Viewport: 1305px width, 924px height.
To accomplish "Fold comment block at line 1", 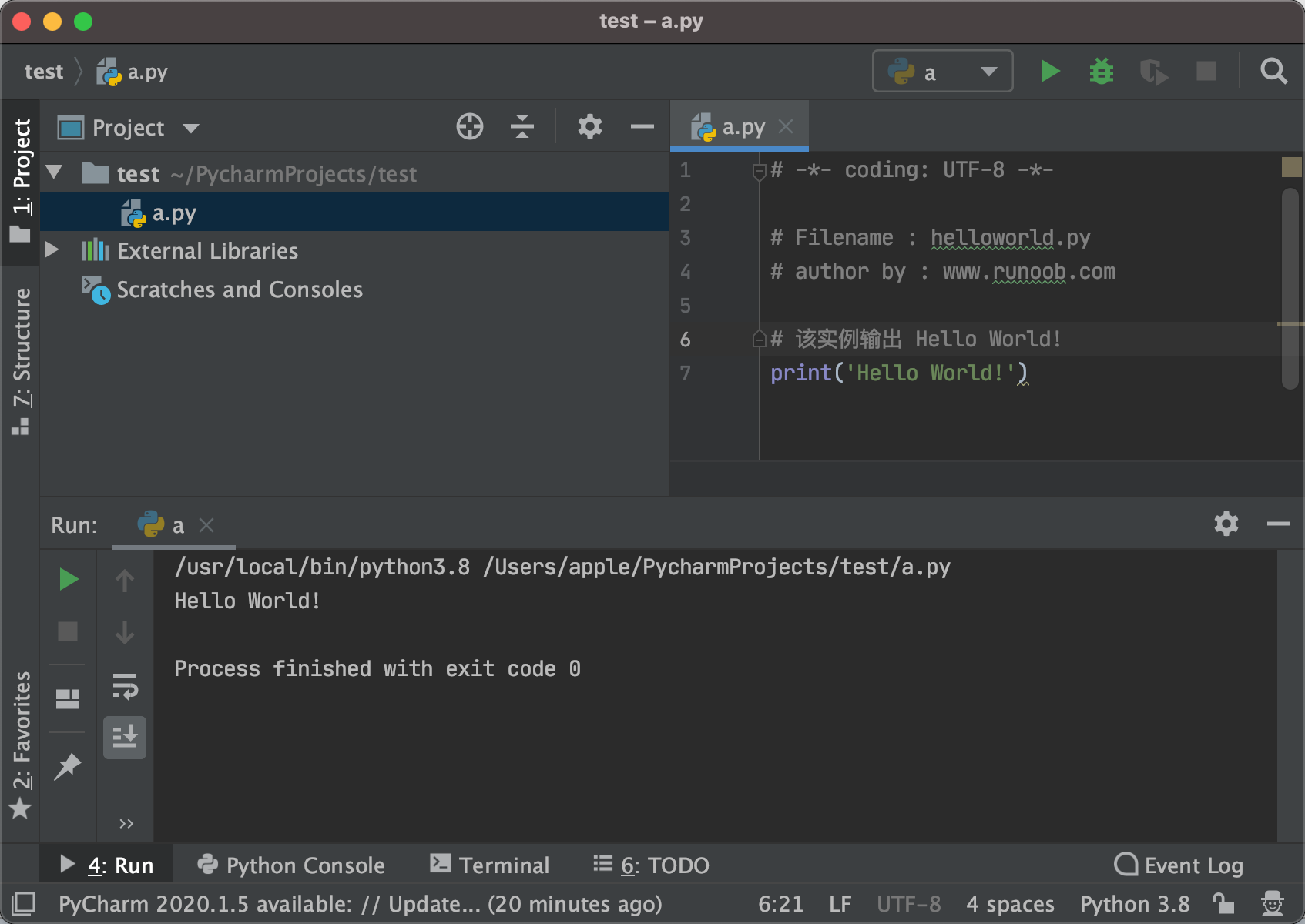I will click(x=759, y=171).
